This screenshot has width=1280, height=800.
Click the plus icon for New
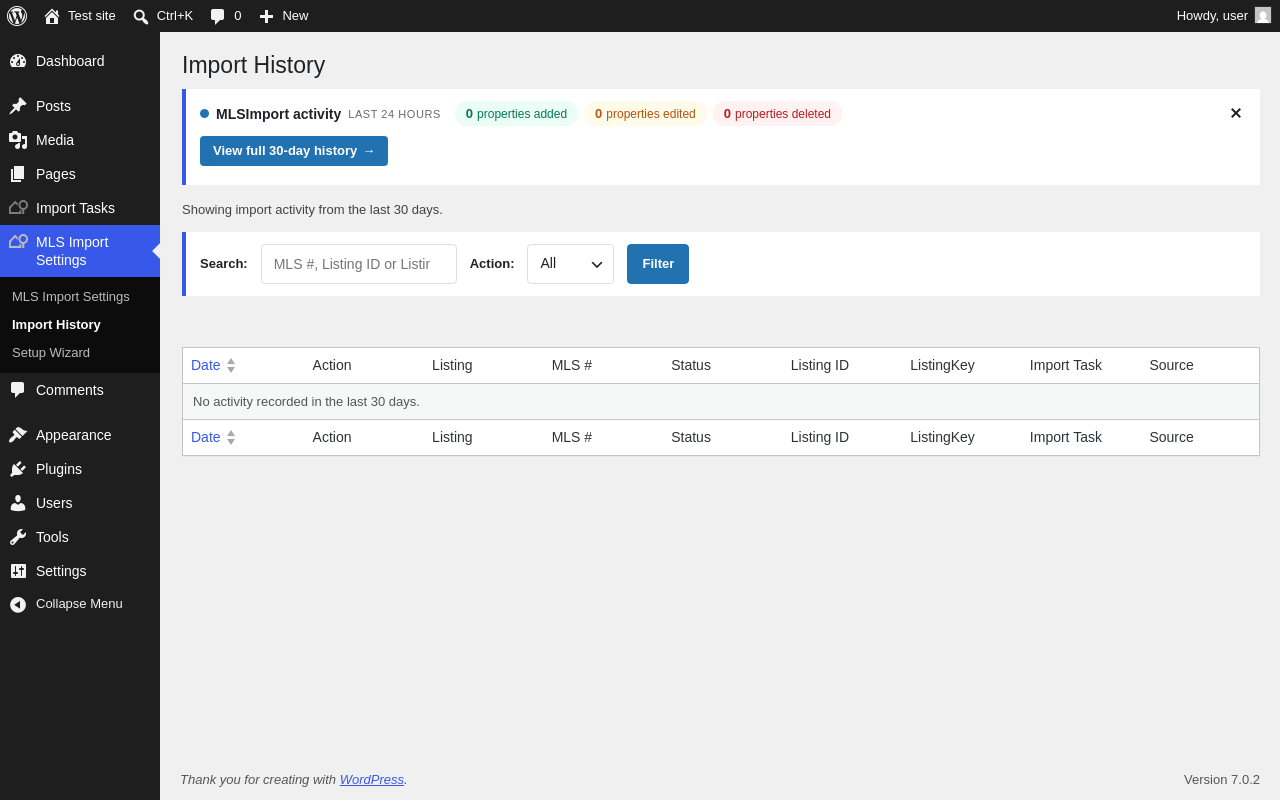(x=266, y=16)
